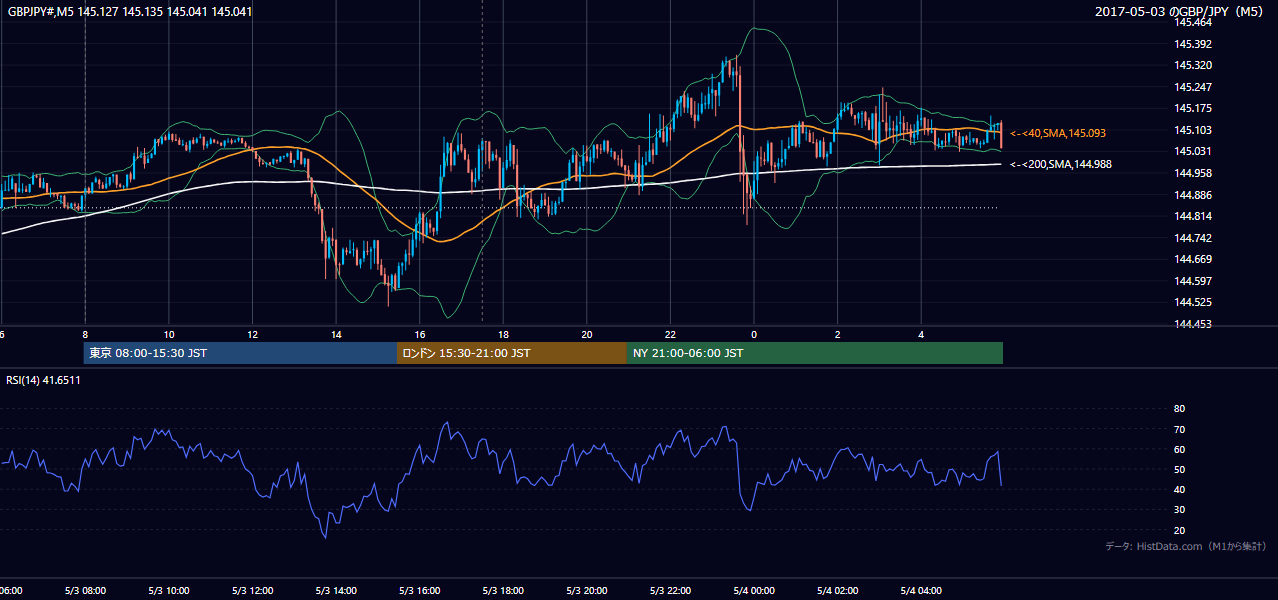The width and height of the screenshot is (1278, 600).
Task: Click RSI level 80 on the axis
Action: point(1179,409)
